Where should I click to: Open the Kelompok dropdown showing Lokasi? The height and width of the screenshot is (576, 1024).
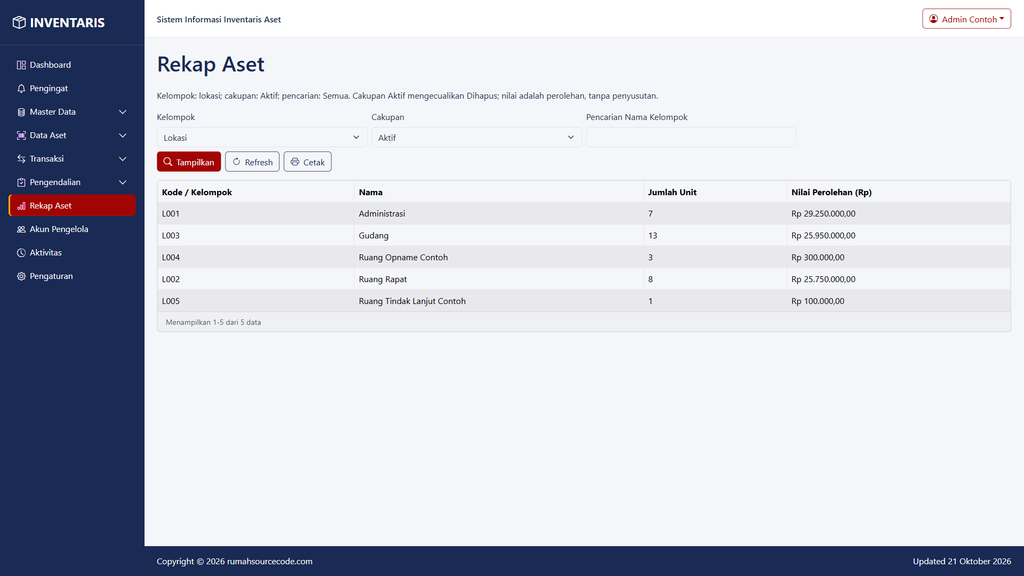262,137
